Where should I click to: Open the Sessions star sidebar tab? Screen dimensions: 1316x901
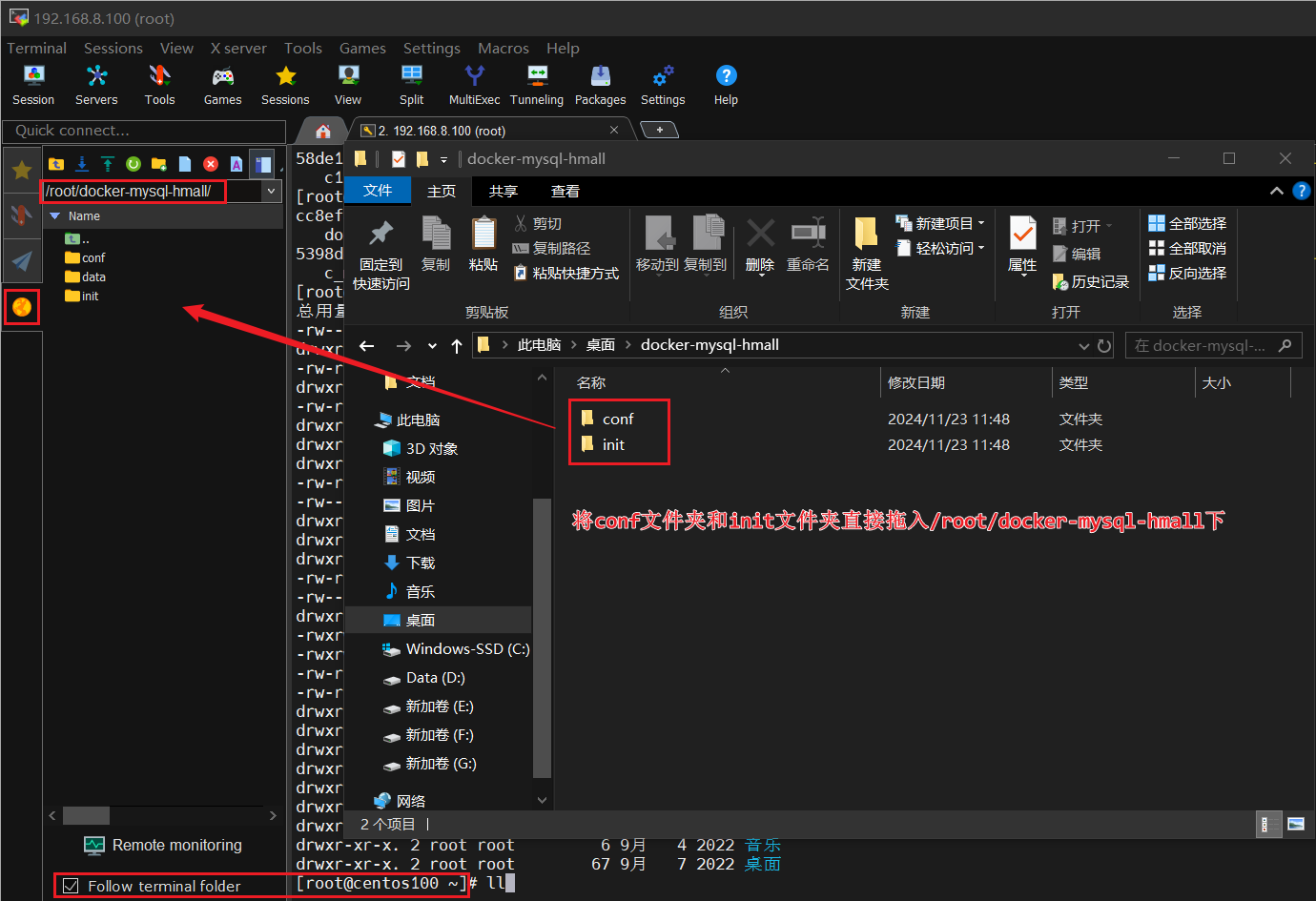21,171
